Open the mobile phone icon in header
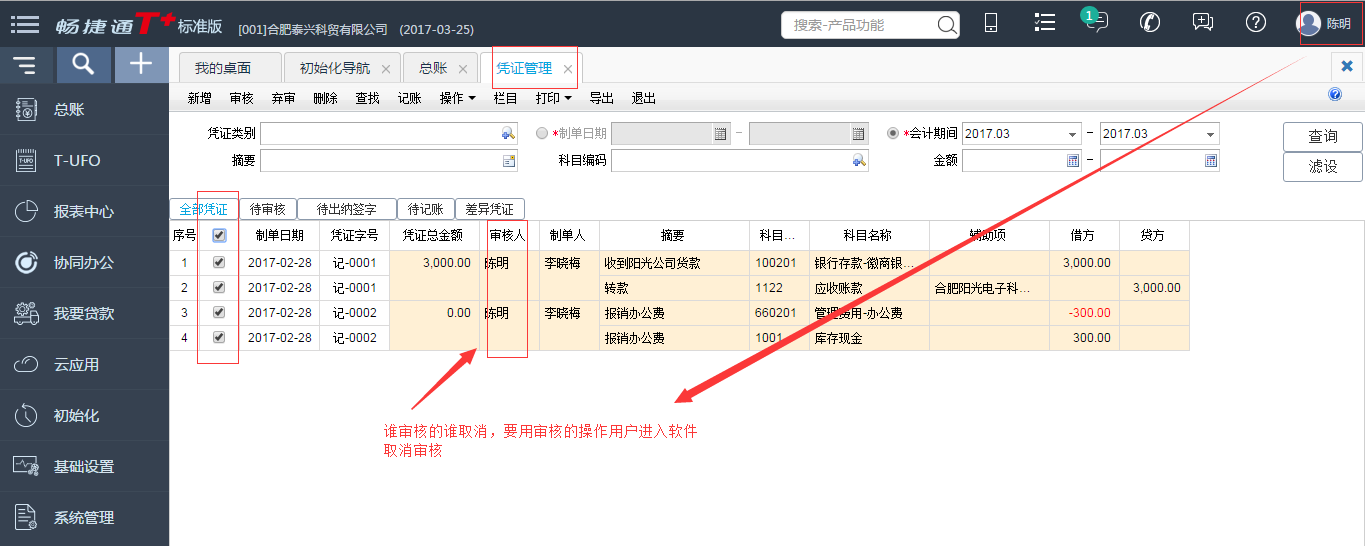This screenshot has height=546, width=1365. pyautogui.click(x=991, y=23)
